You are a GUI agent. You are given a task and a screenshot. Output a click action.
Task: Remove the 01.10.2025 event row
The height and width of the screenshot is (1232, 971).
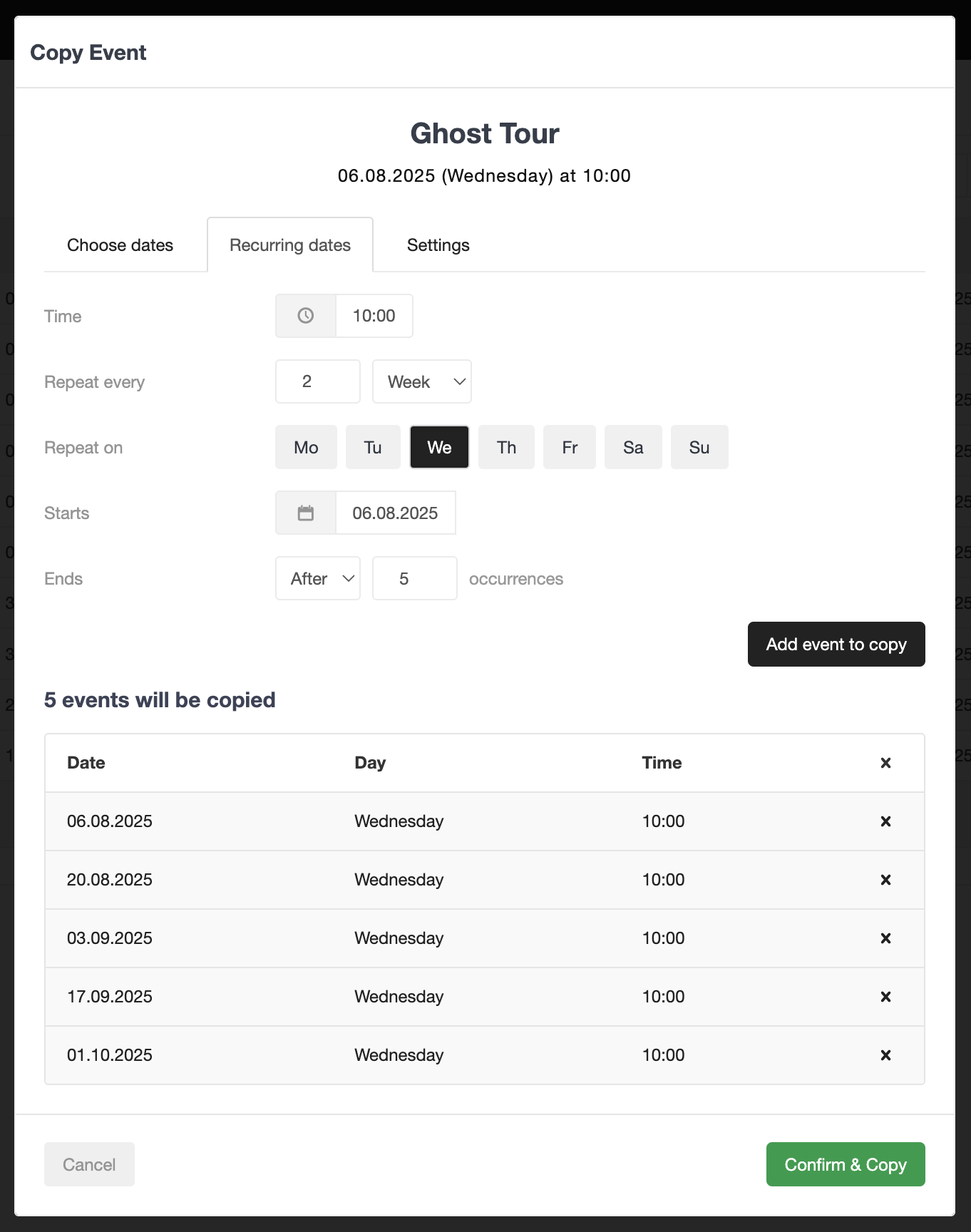click(885, 1055)
